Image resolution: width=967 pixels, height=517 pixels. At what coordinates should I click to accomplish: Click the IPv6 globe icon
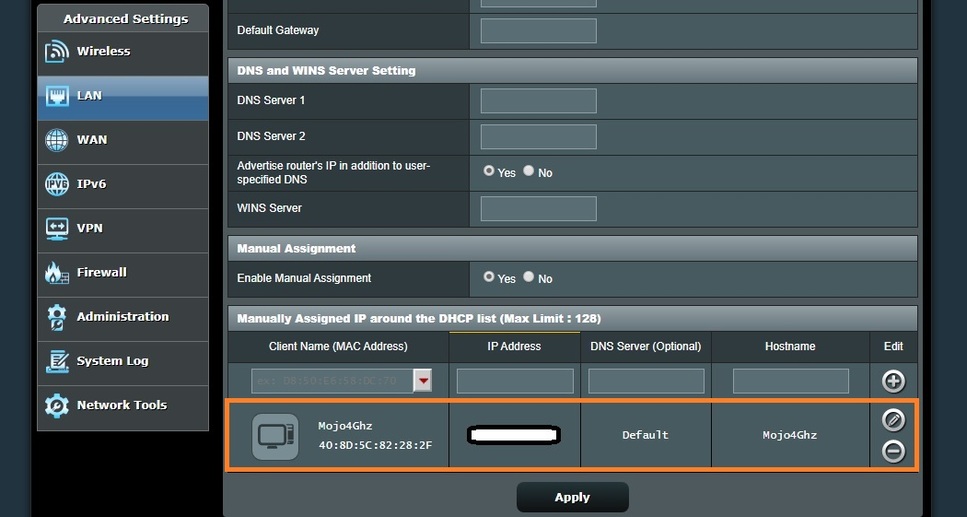pos(57,184)
